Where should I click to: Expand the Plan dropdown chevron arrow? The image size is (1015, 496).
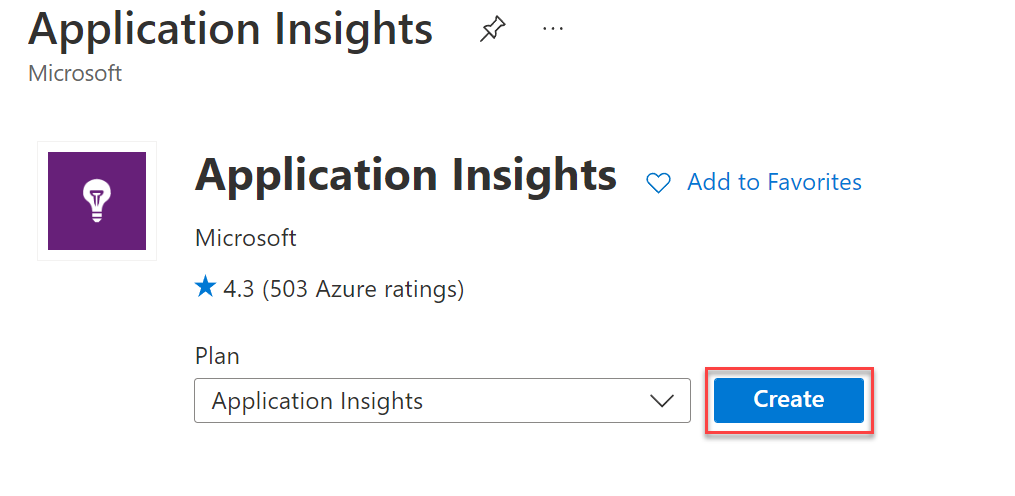661,401
